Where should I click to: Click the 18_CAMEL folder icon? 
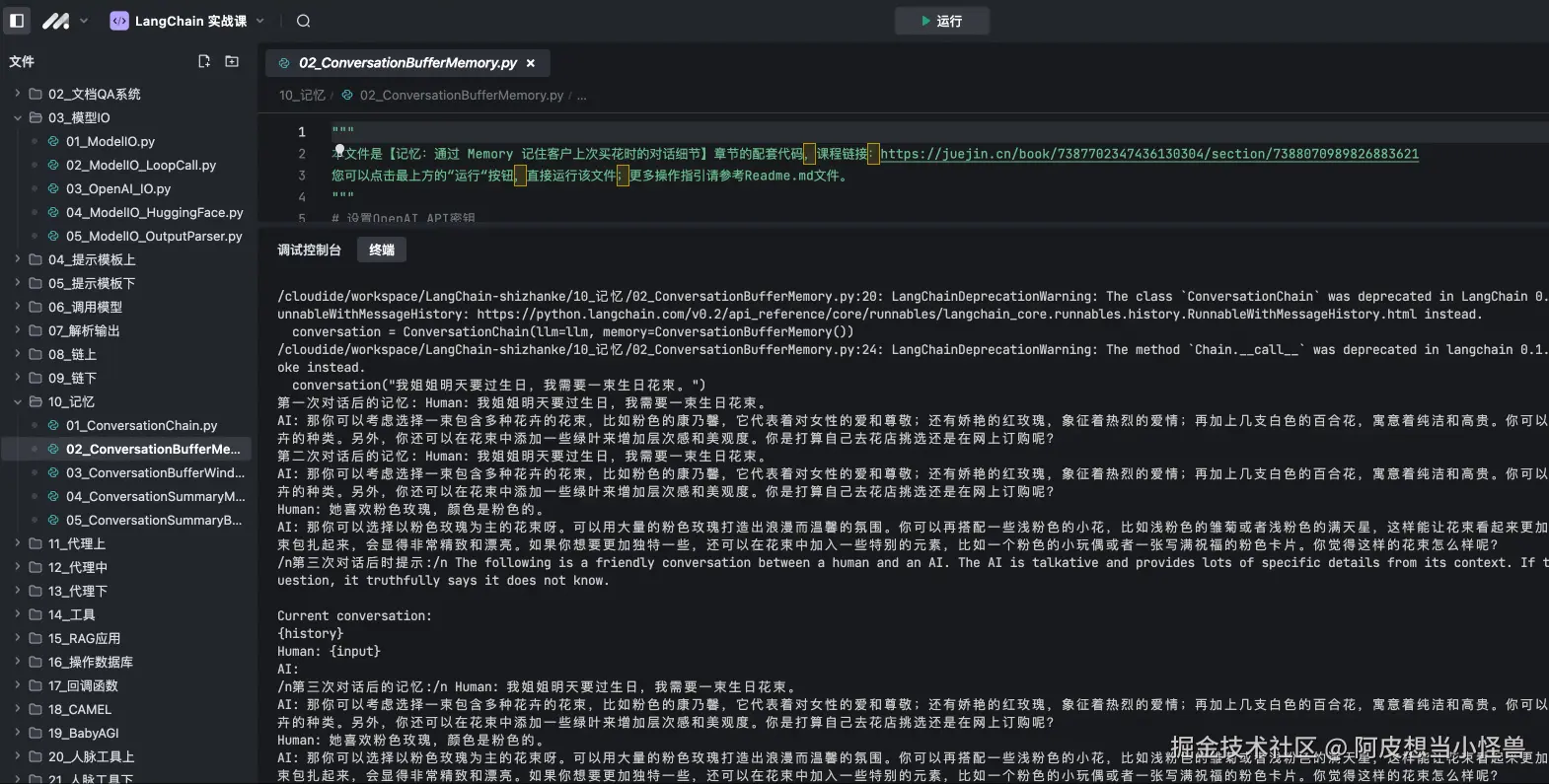(36, 709)
